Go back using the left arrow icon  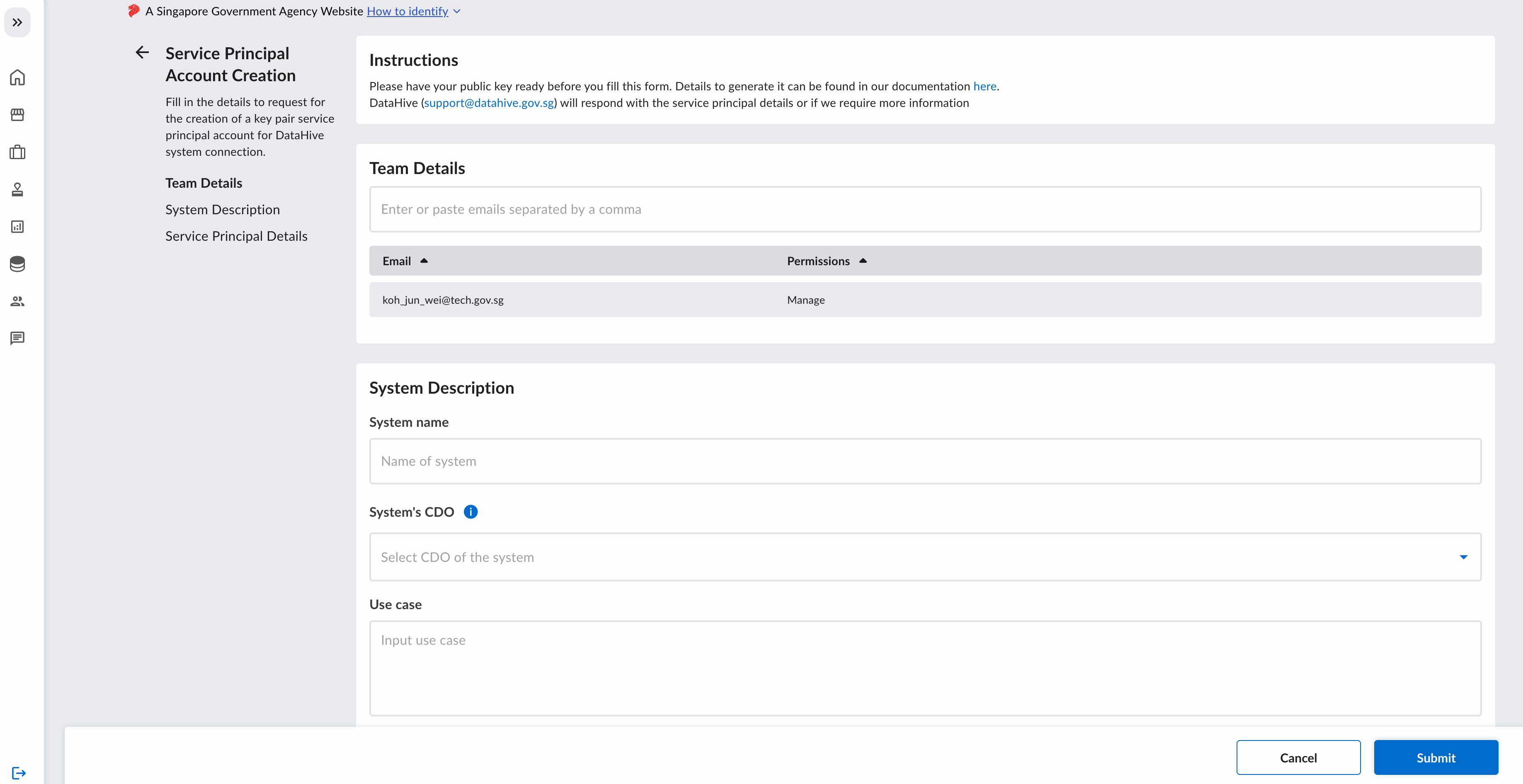142,53
